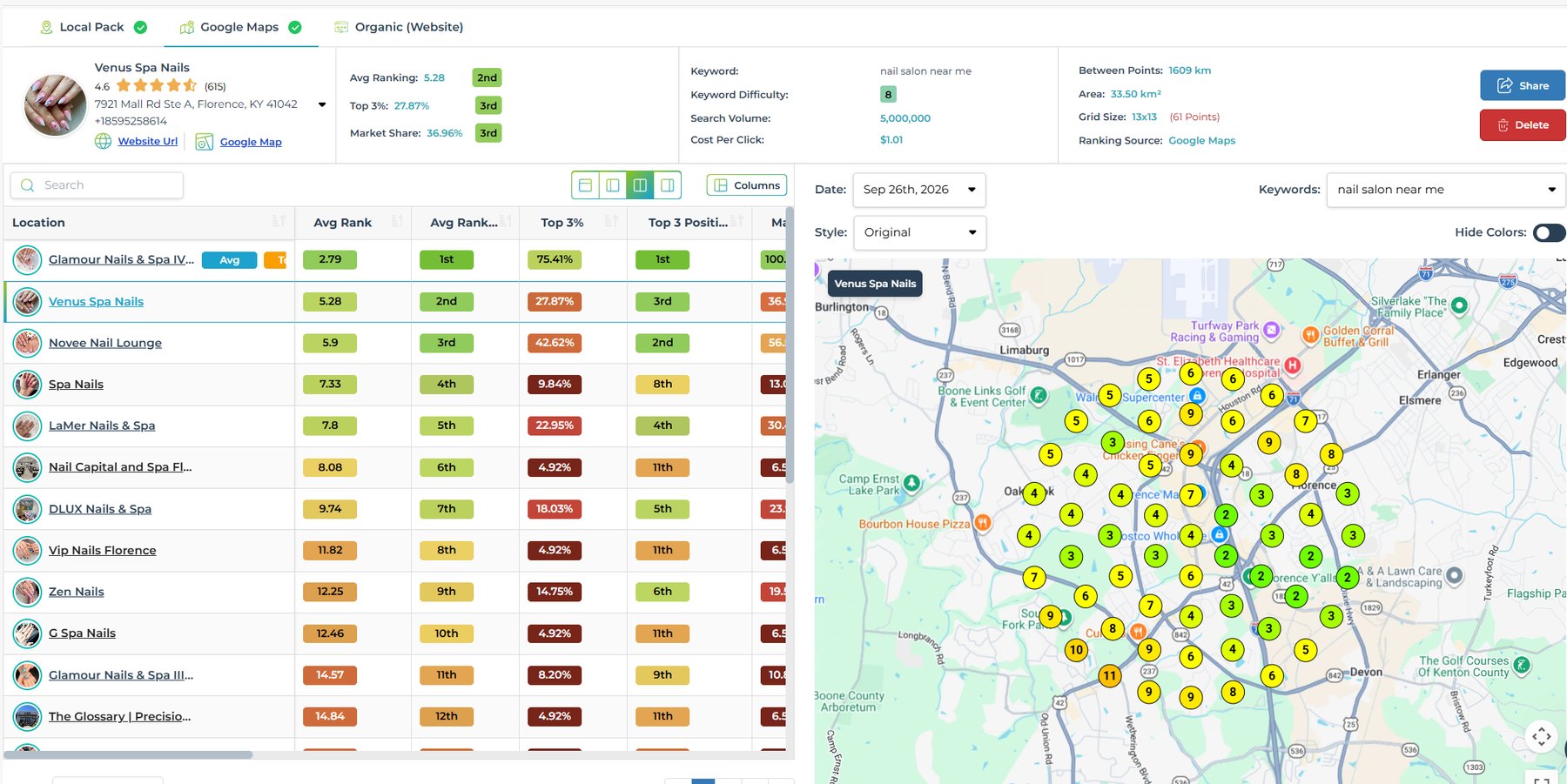Open the Style dropdown set to Original
The width and height of the screenshot is (1567, 784).
pos(919,232)
